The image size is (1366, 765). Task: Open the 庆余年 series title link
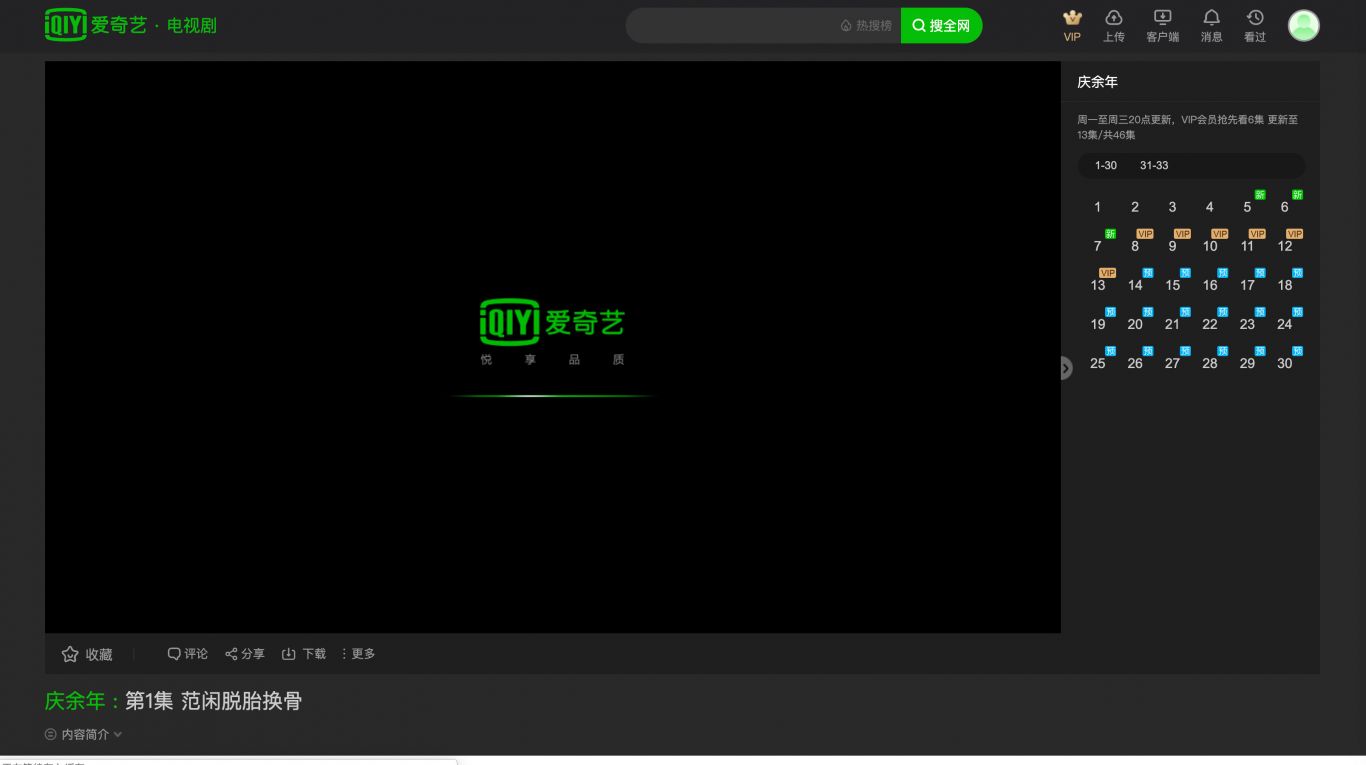coord(75,701)
